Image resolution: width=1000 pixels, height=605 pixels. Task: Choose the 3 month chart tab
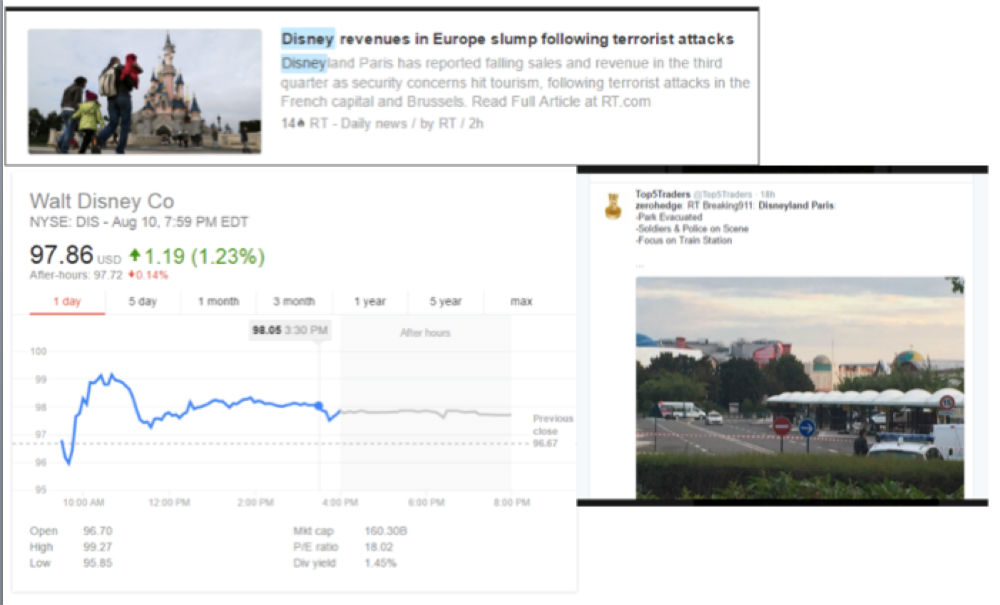pyautogui.click(x=293, y=301)
